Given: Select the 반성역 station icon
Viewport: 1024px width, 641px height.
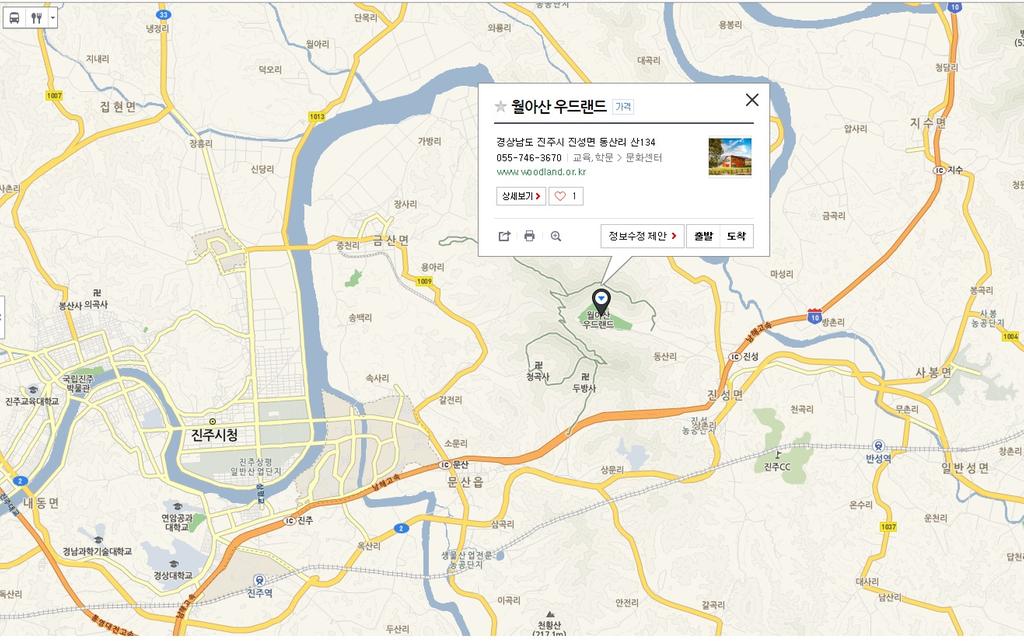Looking at the screenshot, I should (878, 446).
